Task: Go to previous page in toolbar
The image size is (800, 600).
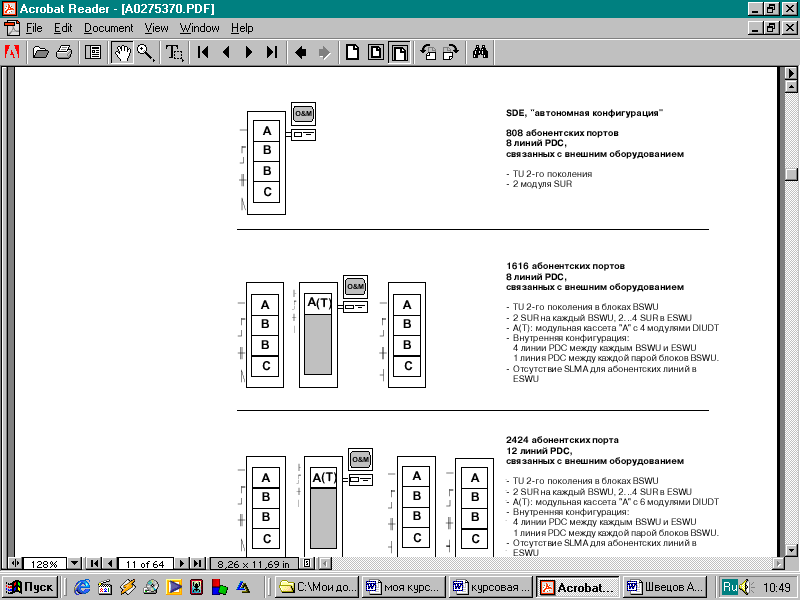Action: click(226, 53)
